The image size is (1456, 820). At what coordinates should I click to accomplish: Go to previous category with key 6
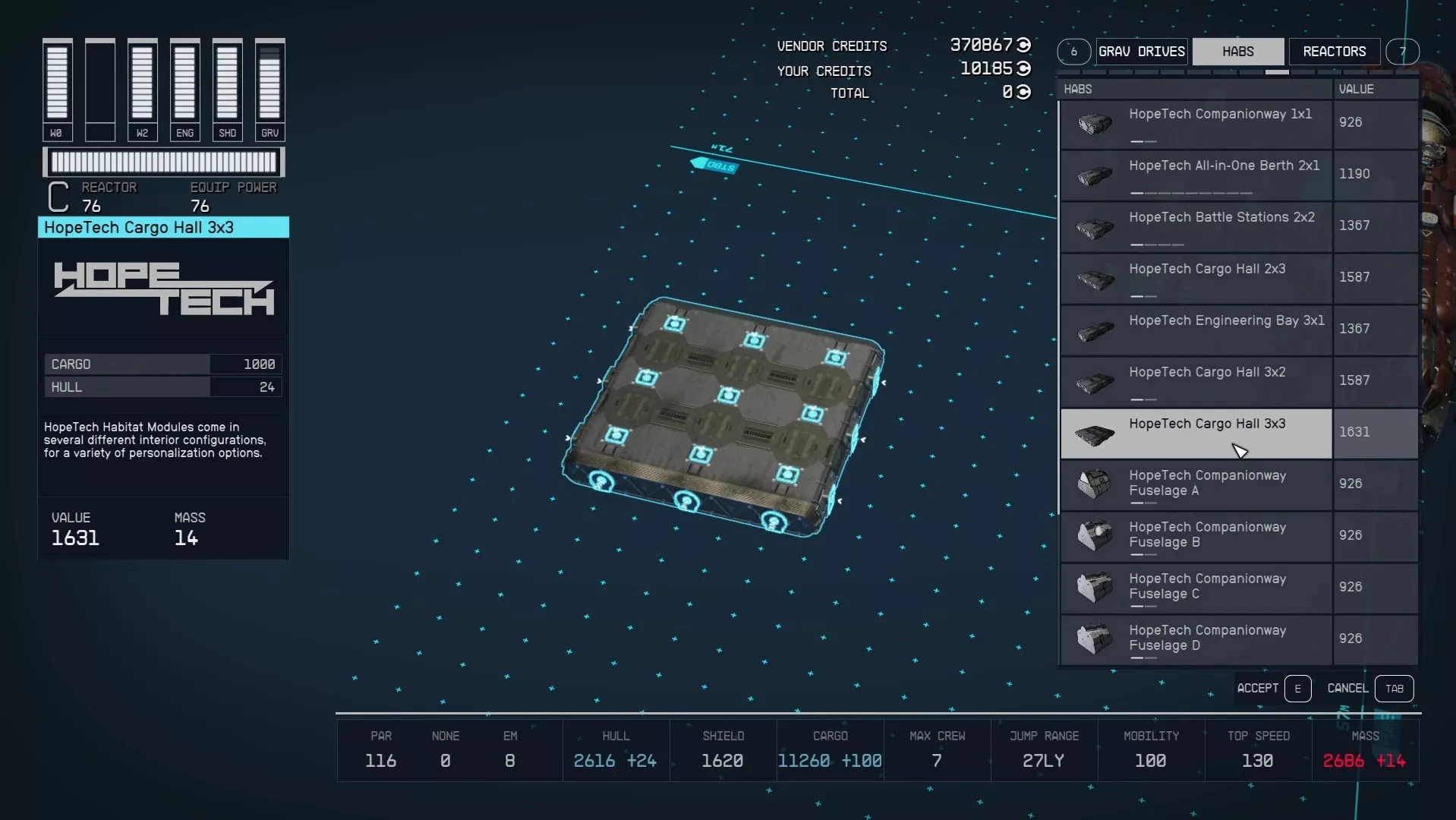pos(1073,52)
